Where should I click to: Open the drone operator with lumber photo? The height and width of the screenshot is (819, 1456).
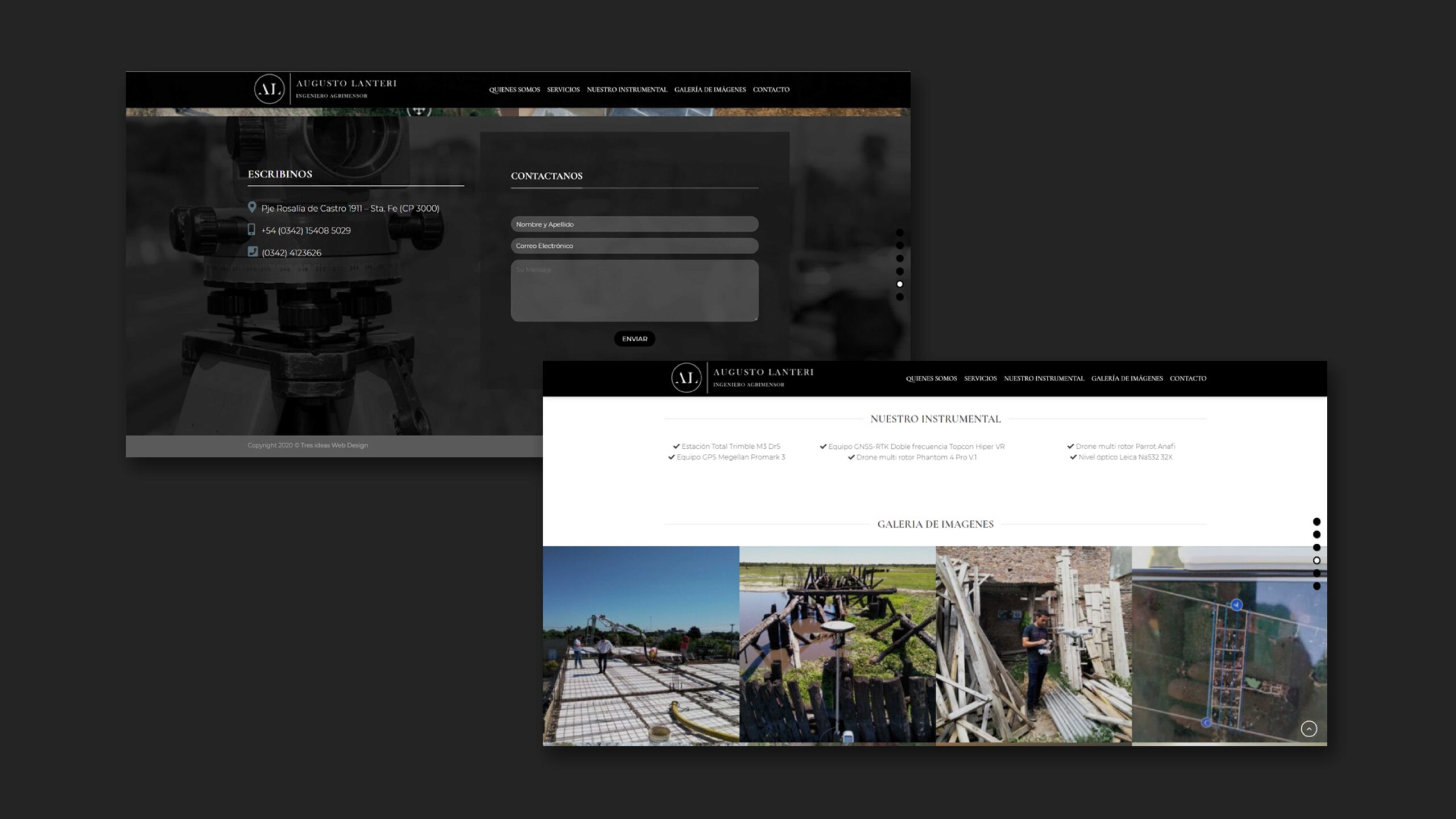pos(1033,646)
